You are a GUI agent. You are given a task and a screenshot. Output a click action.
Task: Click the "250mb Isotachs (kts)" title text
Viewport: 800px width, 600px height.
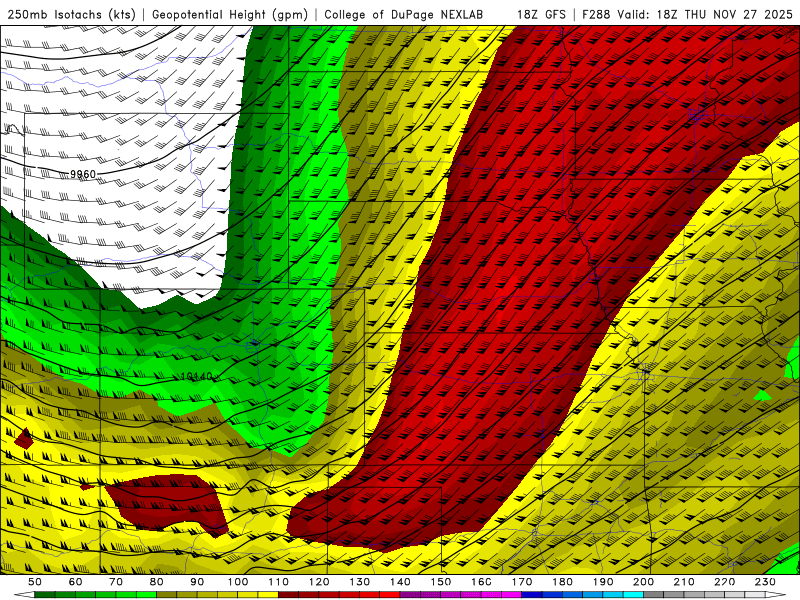tap(72, 14)
